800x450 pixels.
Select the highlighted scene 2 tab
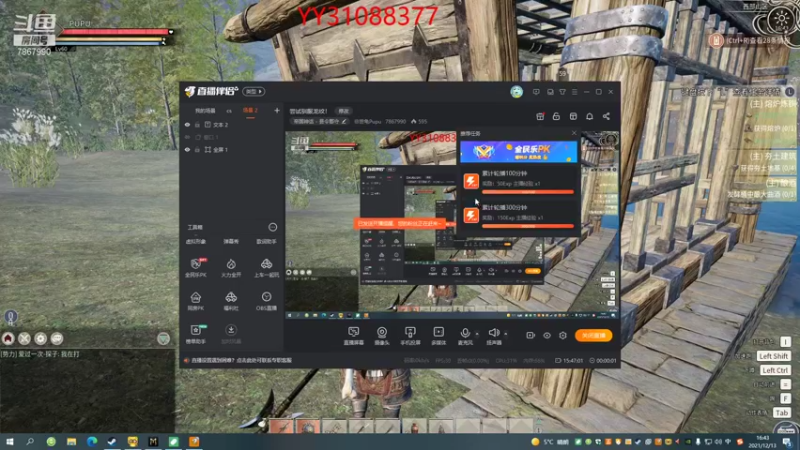pyautogui.click(x=250, y=111)
